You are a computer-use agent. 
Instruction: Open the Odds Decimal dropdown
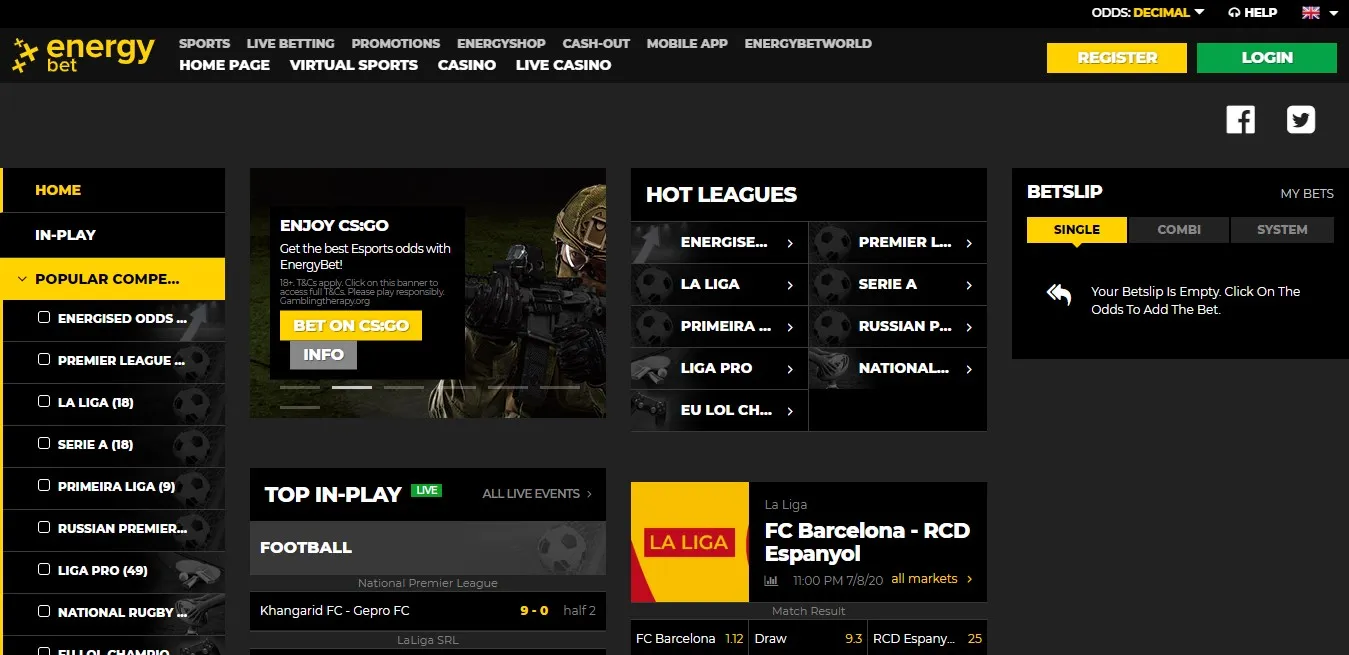click(1148, 13)
